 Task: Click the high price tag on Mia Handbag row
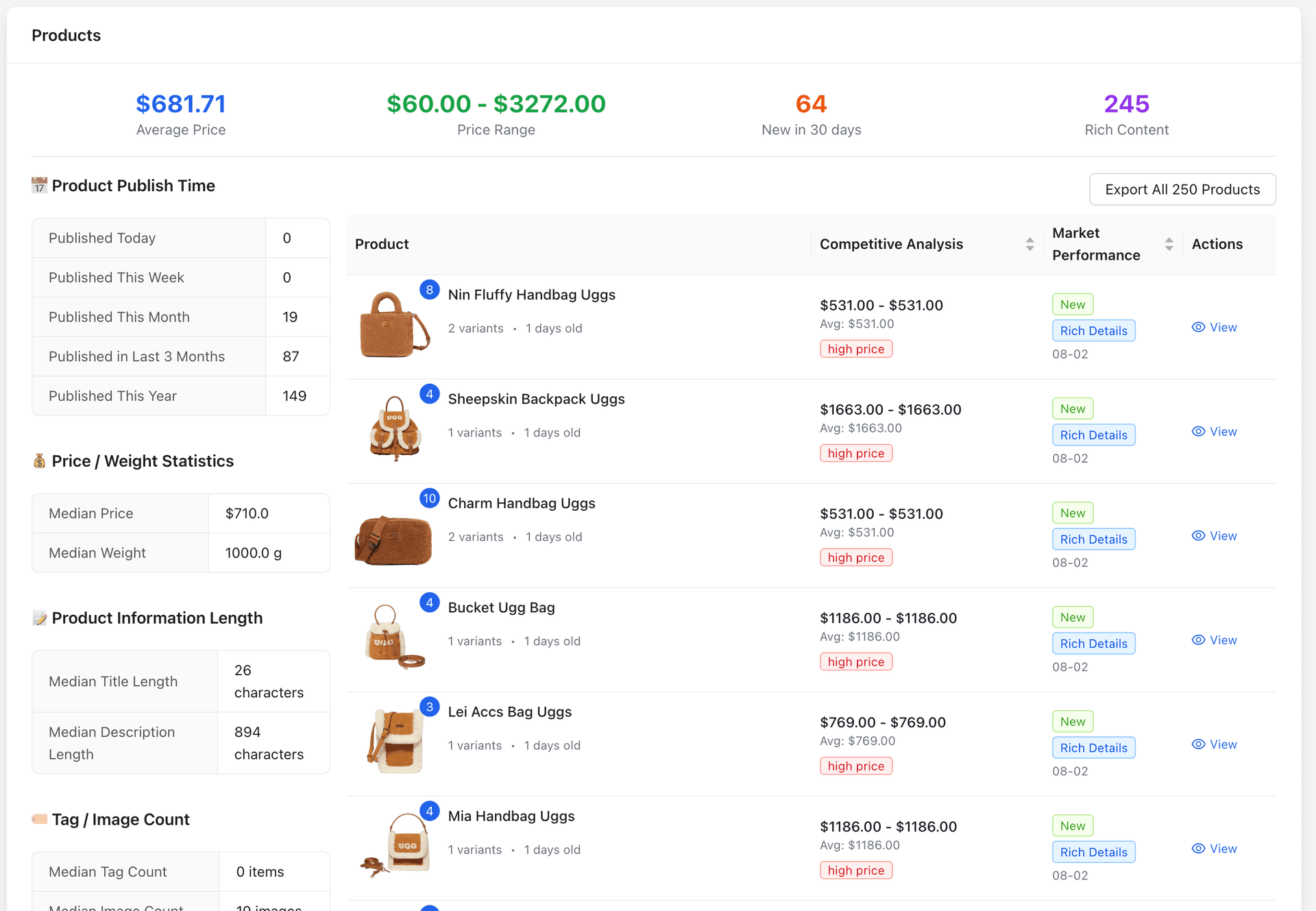856,870
